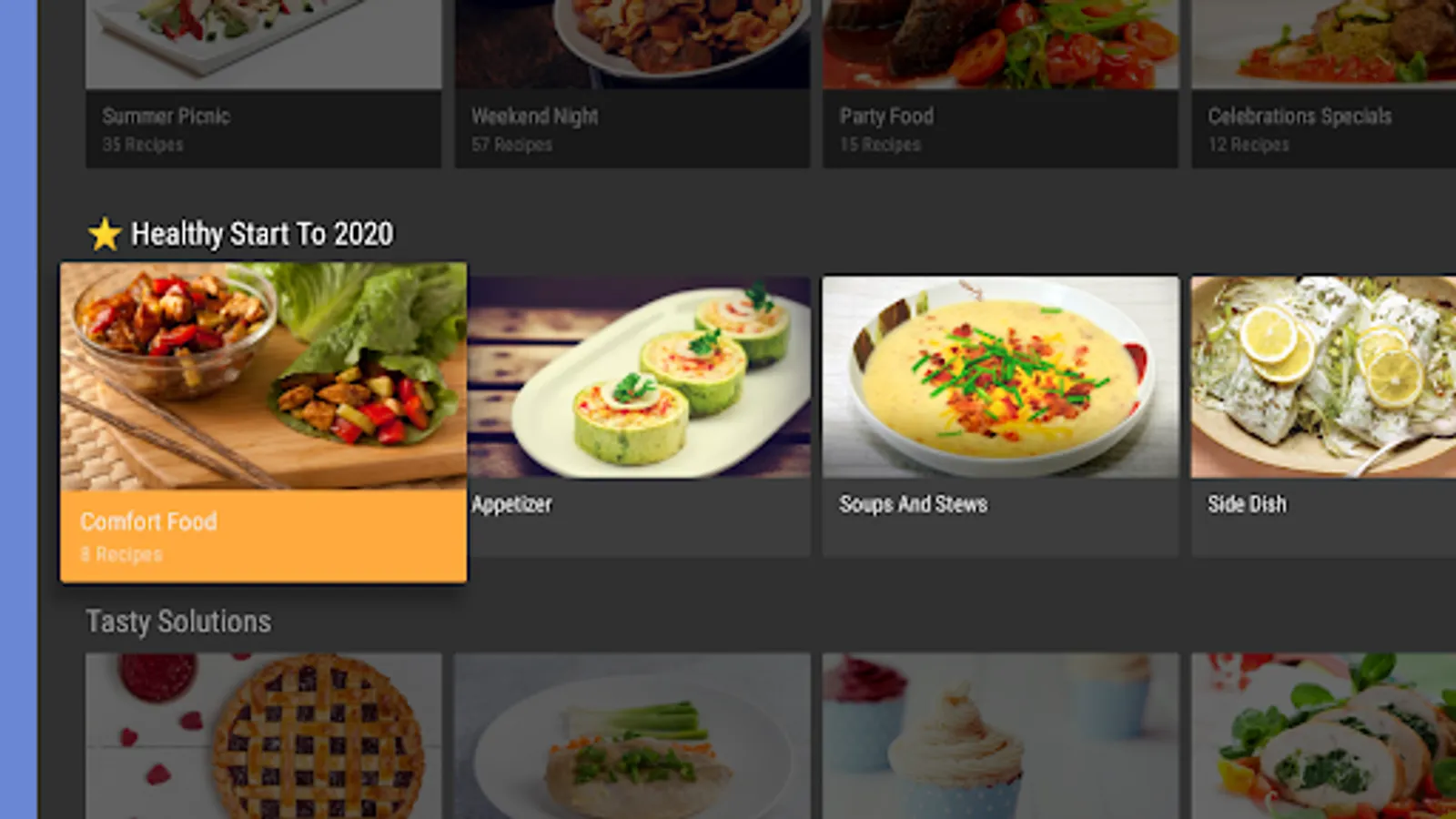Click the Soups And Stews text label
This screenshot has height=819, width=1456.
point(913,504)
